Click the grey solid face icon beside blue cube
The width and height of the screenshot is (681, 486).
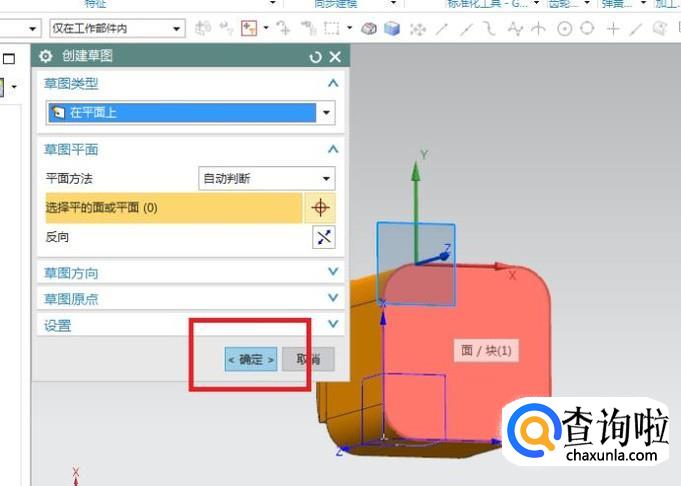pos(369,29)
